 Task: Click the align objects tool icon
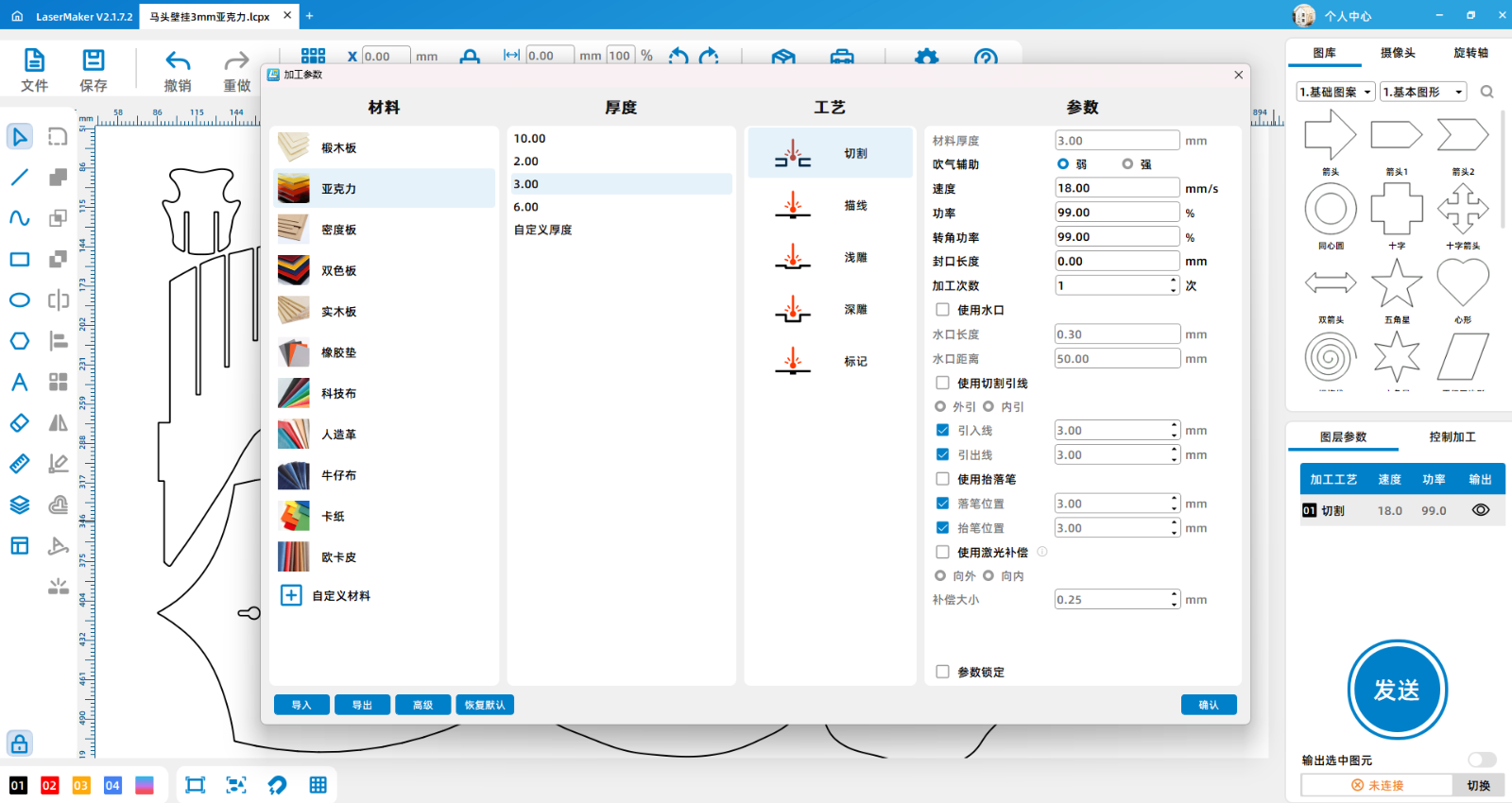coord(59,341)
